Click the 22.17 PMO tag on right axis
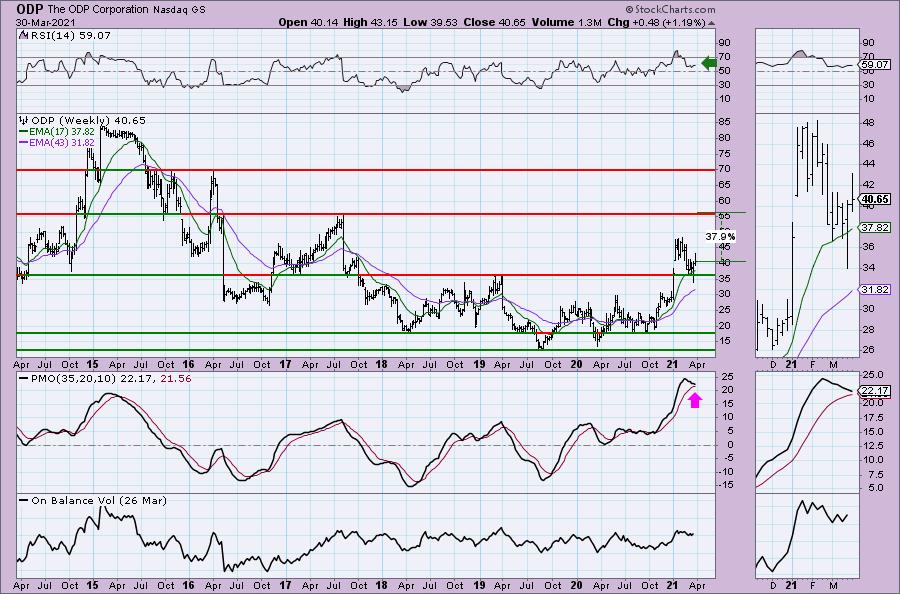The width and height of the screenshot is (900, 594). click(875, 391)
